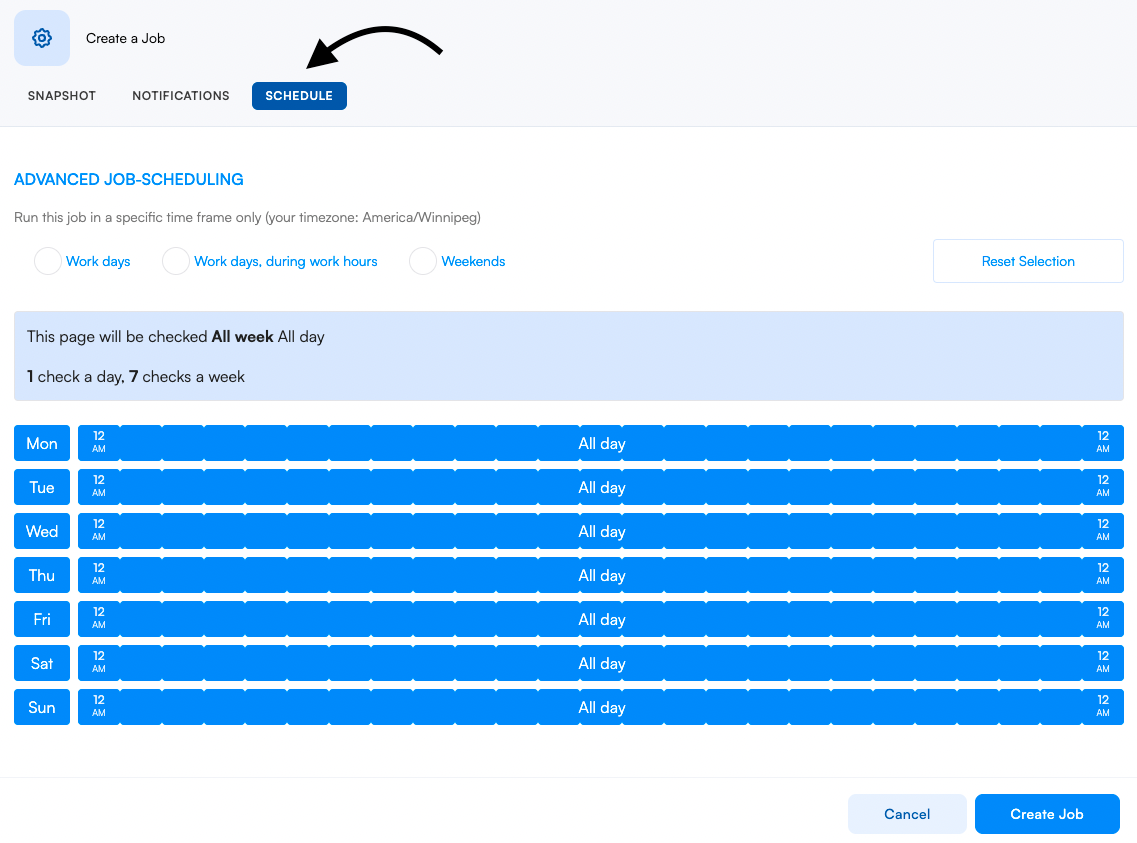Click the ending 12 AM slot on Sunday

click(1103, 707)
